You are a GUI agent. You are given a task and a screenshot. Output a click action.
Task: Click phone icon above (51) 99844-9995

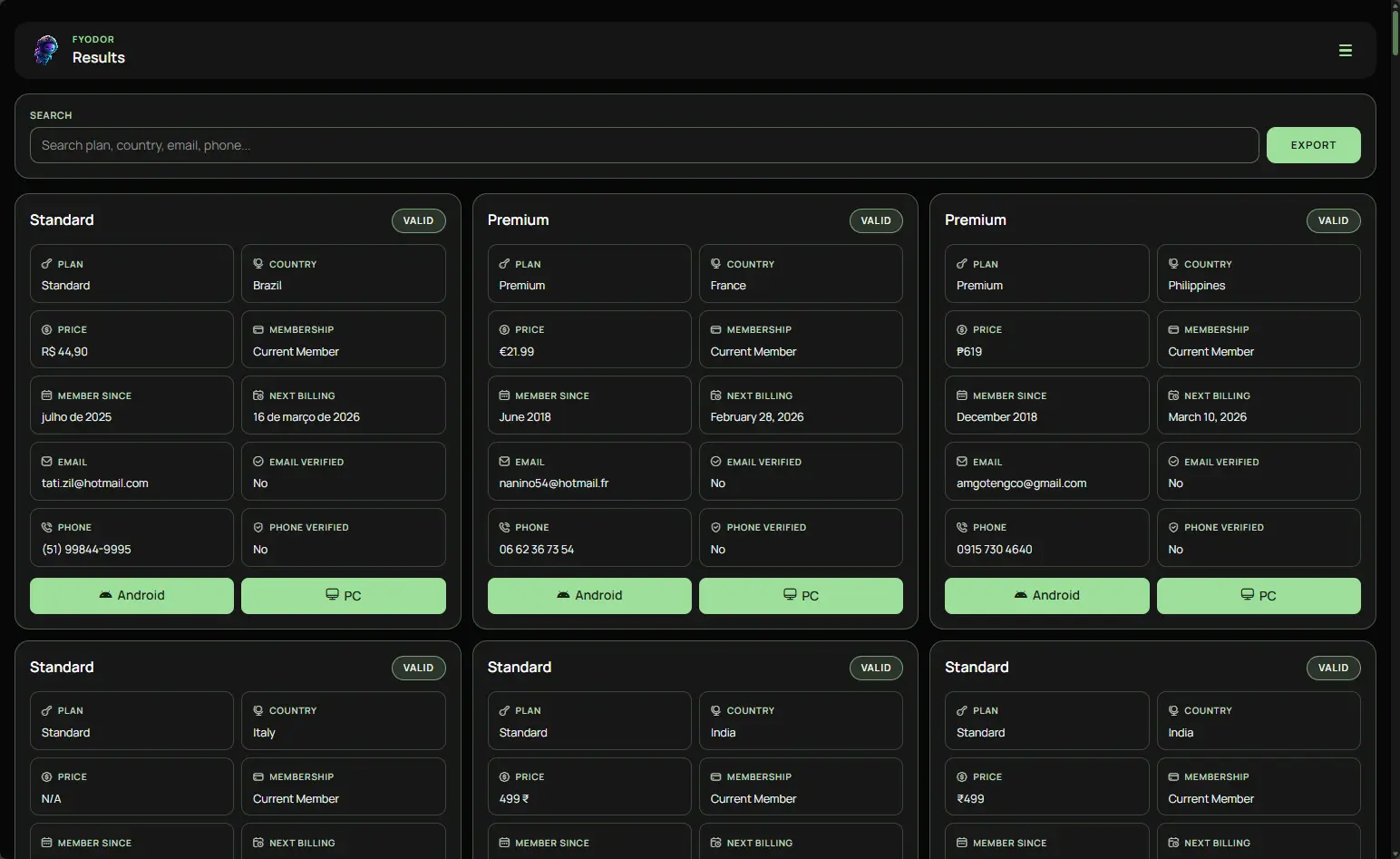coord(46,527)
